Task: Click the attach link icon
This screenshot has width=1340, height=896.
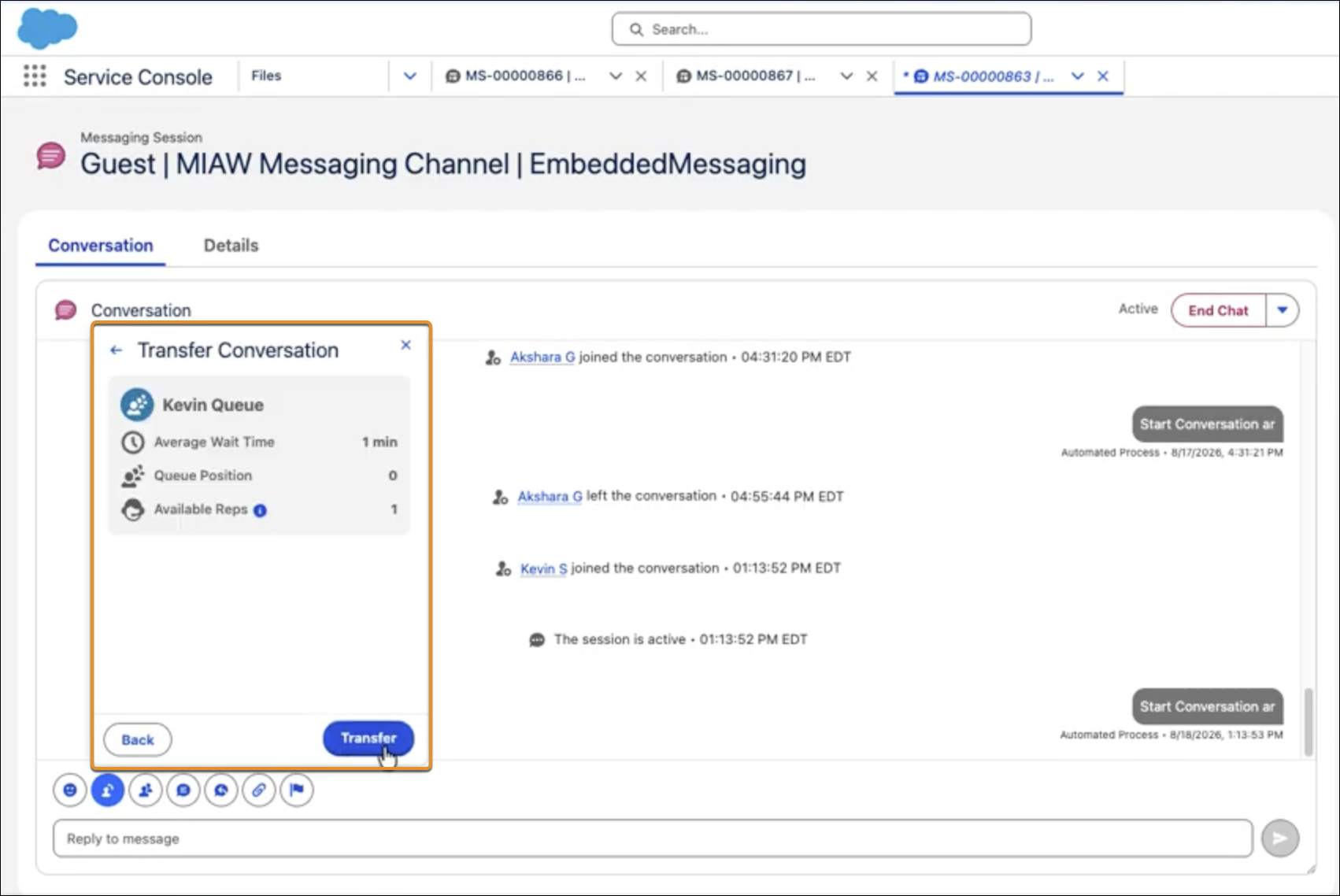Action: (259, 790)
